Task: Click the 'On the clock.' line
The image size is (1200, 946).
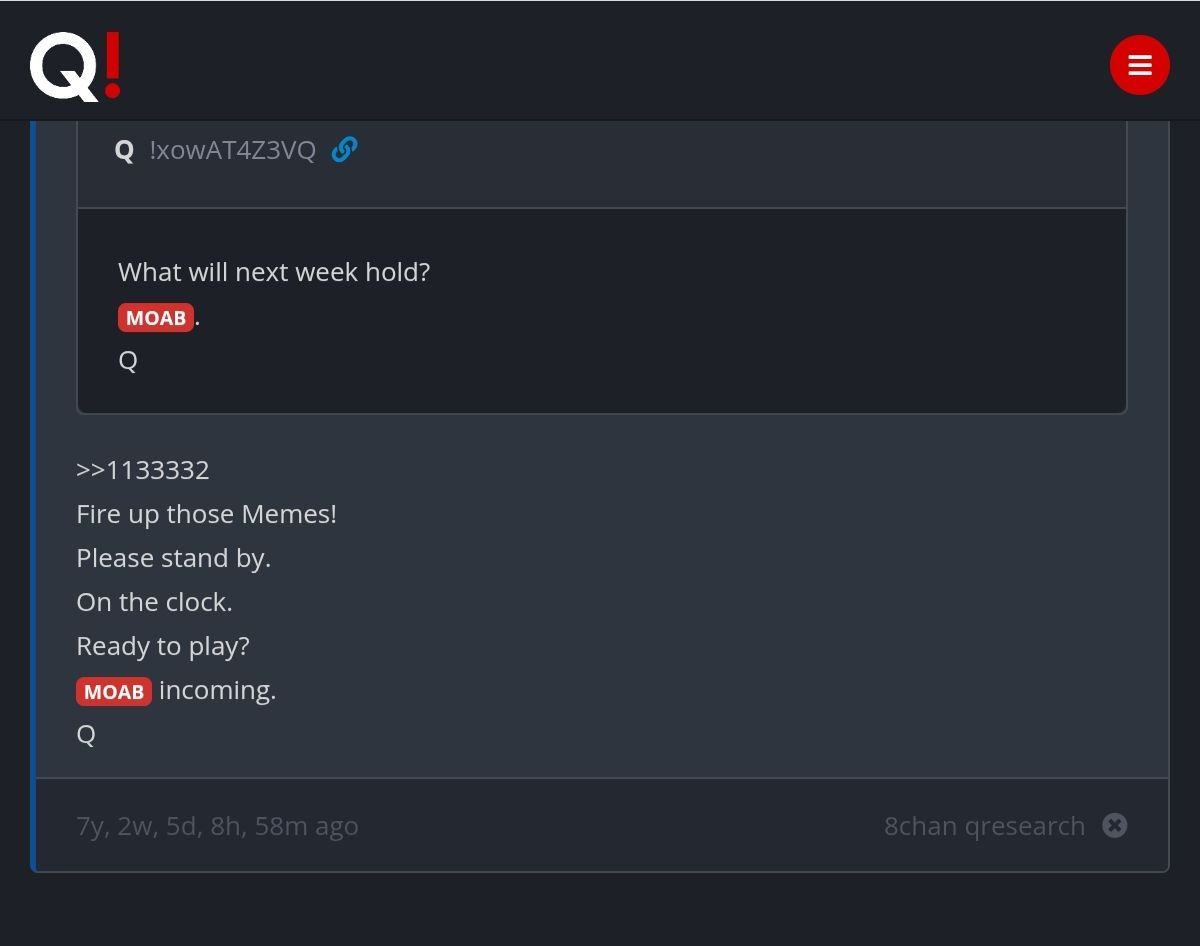Action: pos(154,602)
